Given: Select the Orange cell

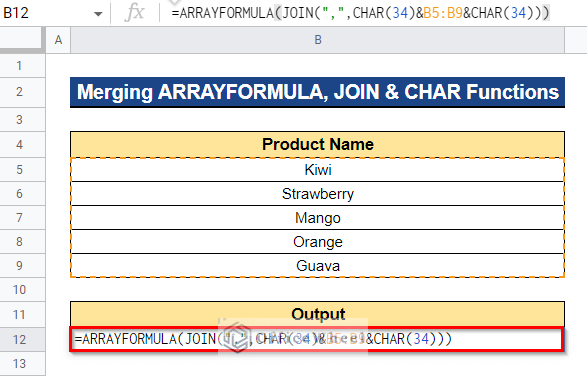Looking at the screenshot, I should [317, 242].
